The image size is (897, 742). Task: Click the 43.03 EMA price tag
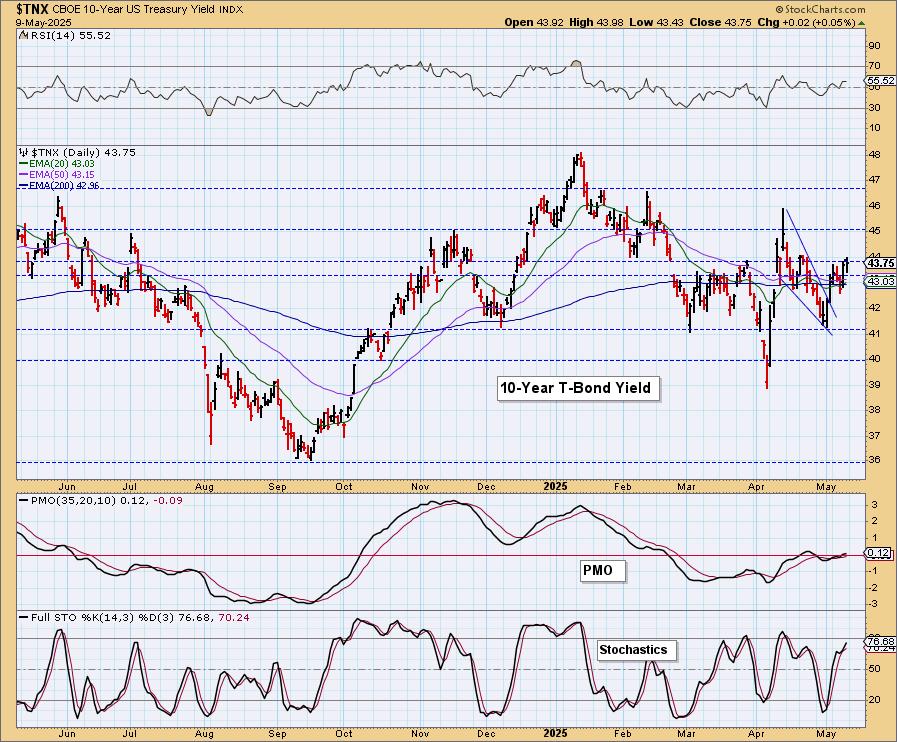tap(881, 281)
